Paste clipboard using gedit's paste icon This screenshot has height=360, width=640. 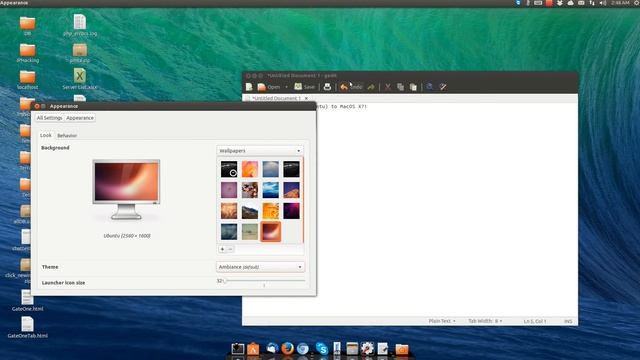(413, 87)
